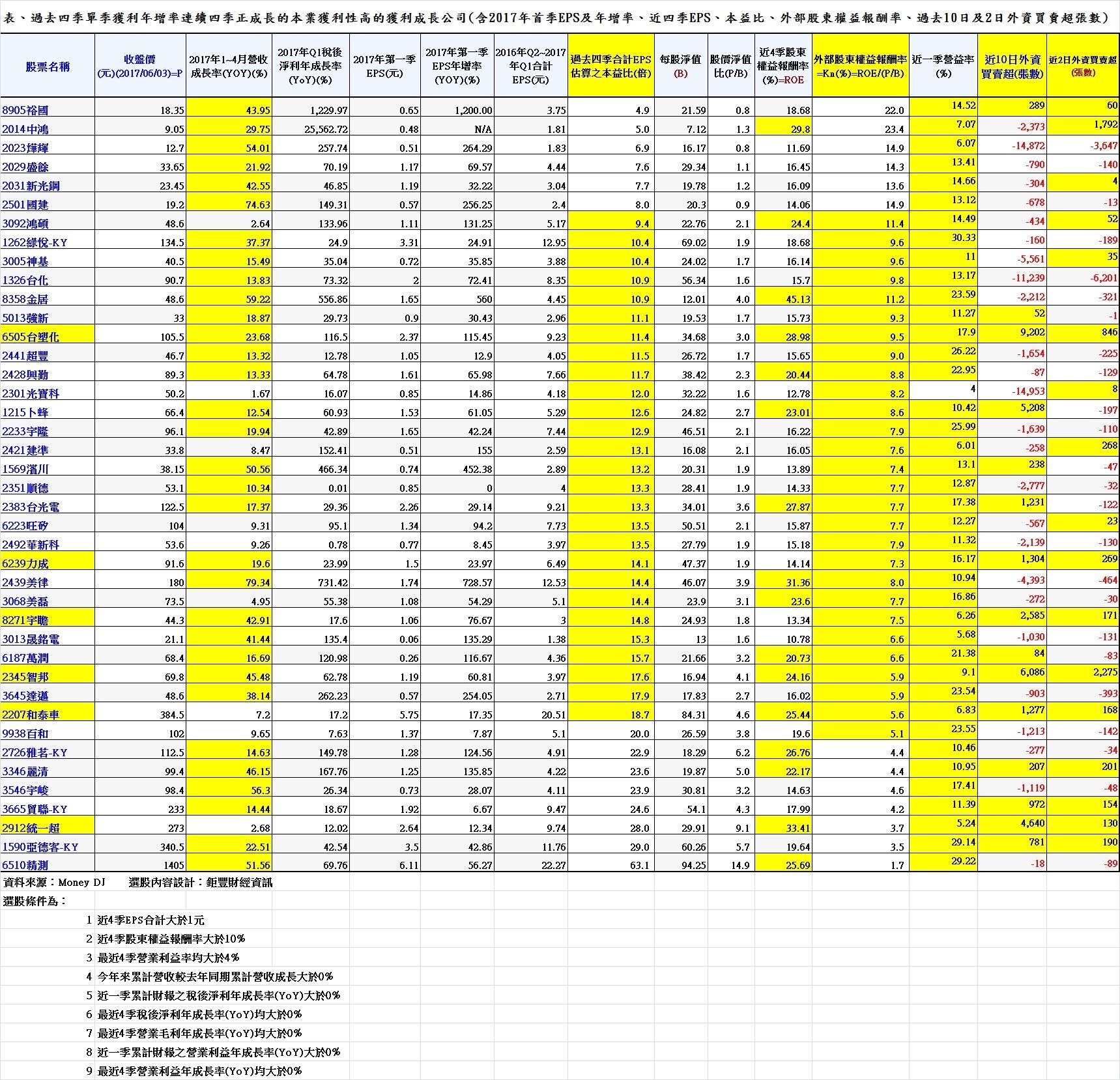Select stock name 3013晟銘電
Viewport: 1120px width, 1080px height.
[x=31, y=639]
